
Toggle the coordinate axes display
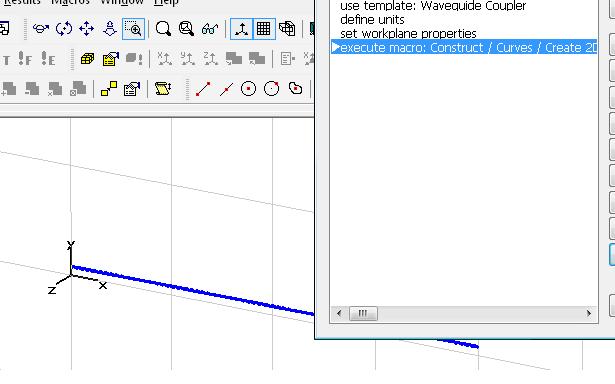click(x=241, y=29)
